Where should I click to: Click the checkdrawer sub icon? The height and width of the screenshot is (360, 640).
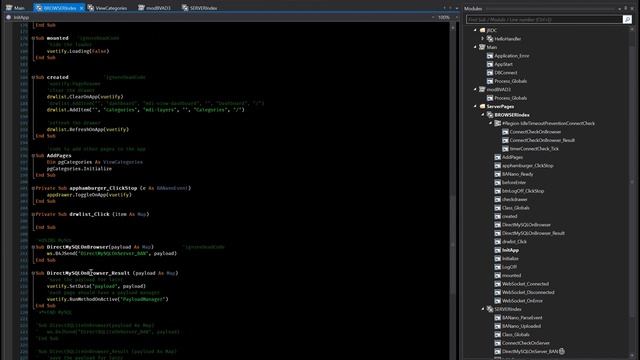click(498, 199)
